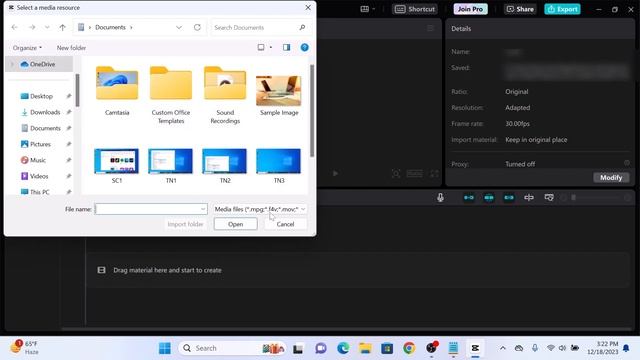Open Music quick access location
The height and width of the screenshot is (360, 640).
[38, 160]
